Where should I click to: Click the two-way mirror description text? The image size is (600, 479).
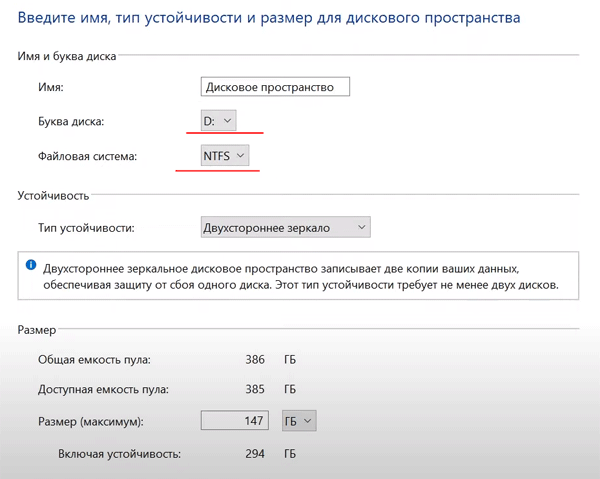301,277
